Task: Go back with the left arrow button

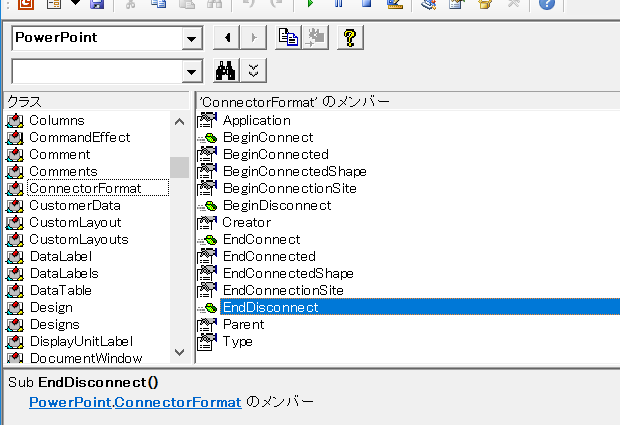Action: click(x=227, y=38)
